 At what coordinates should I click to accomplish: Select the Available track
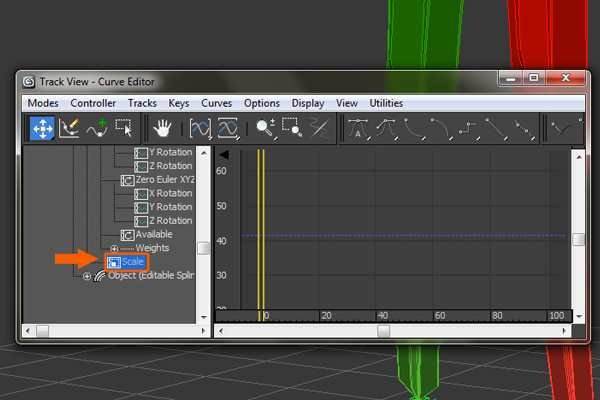(154, 234)
